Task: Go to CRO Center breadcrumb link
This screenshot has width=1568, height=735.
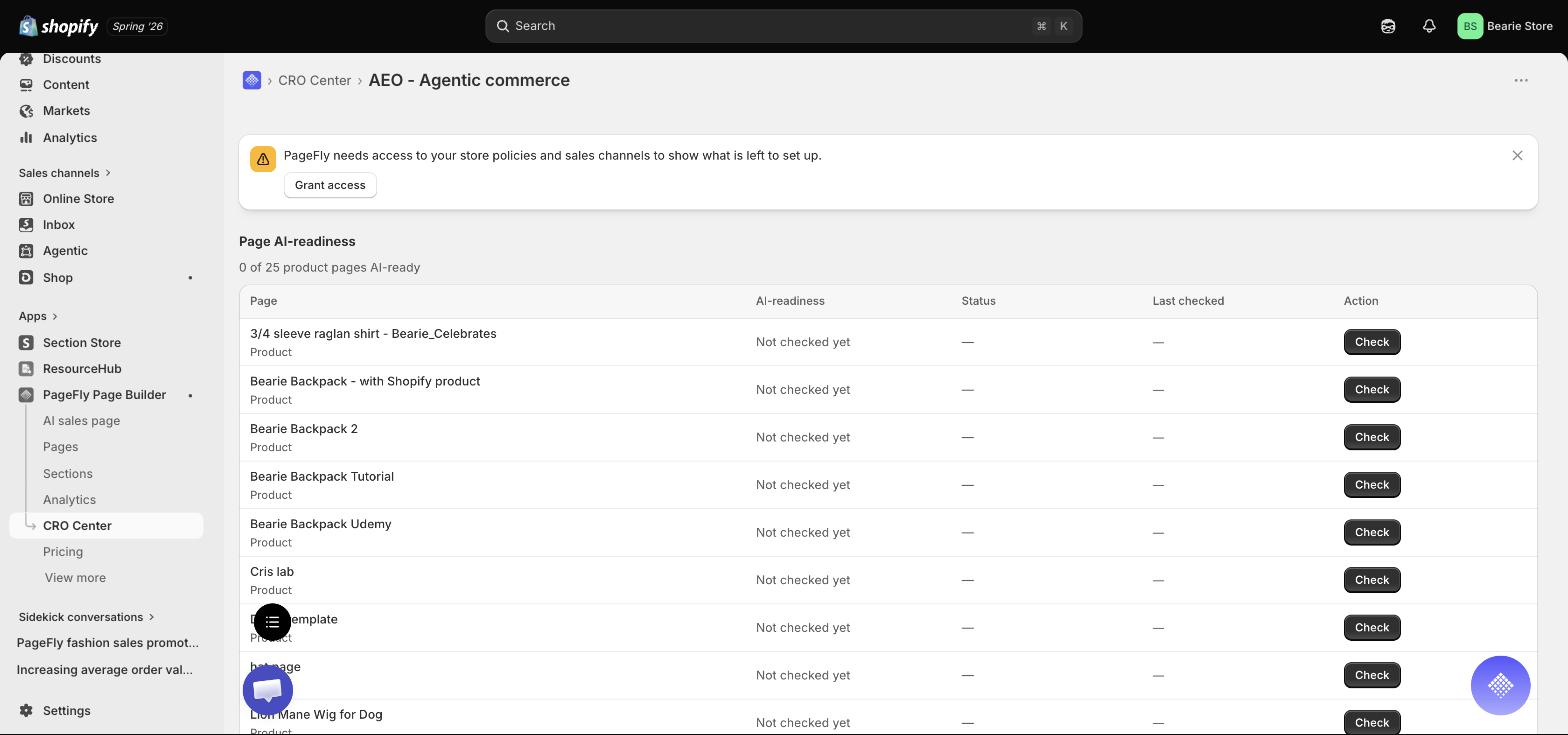Action: tap(314, 80)
